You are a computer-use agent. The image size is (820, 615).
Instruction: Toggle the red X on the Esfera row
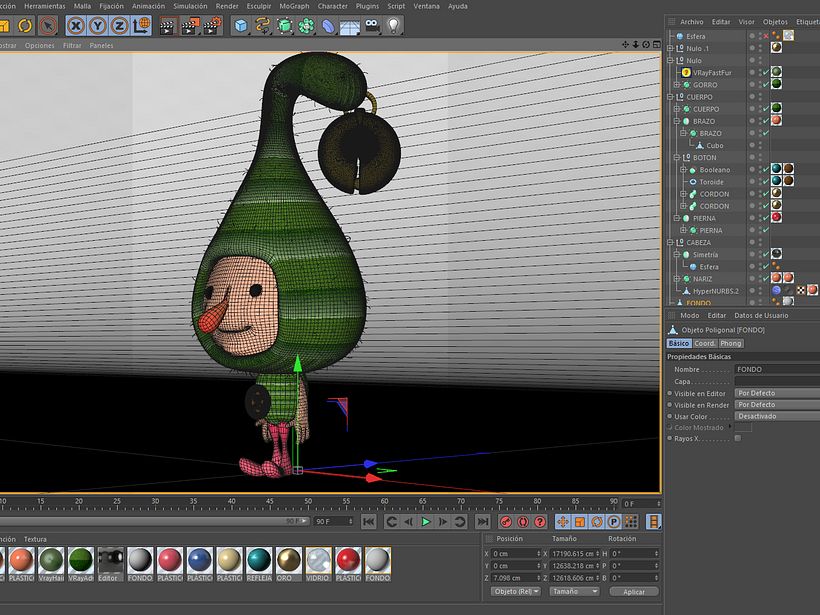766,36
